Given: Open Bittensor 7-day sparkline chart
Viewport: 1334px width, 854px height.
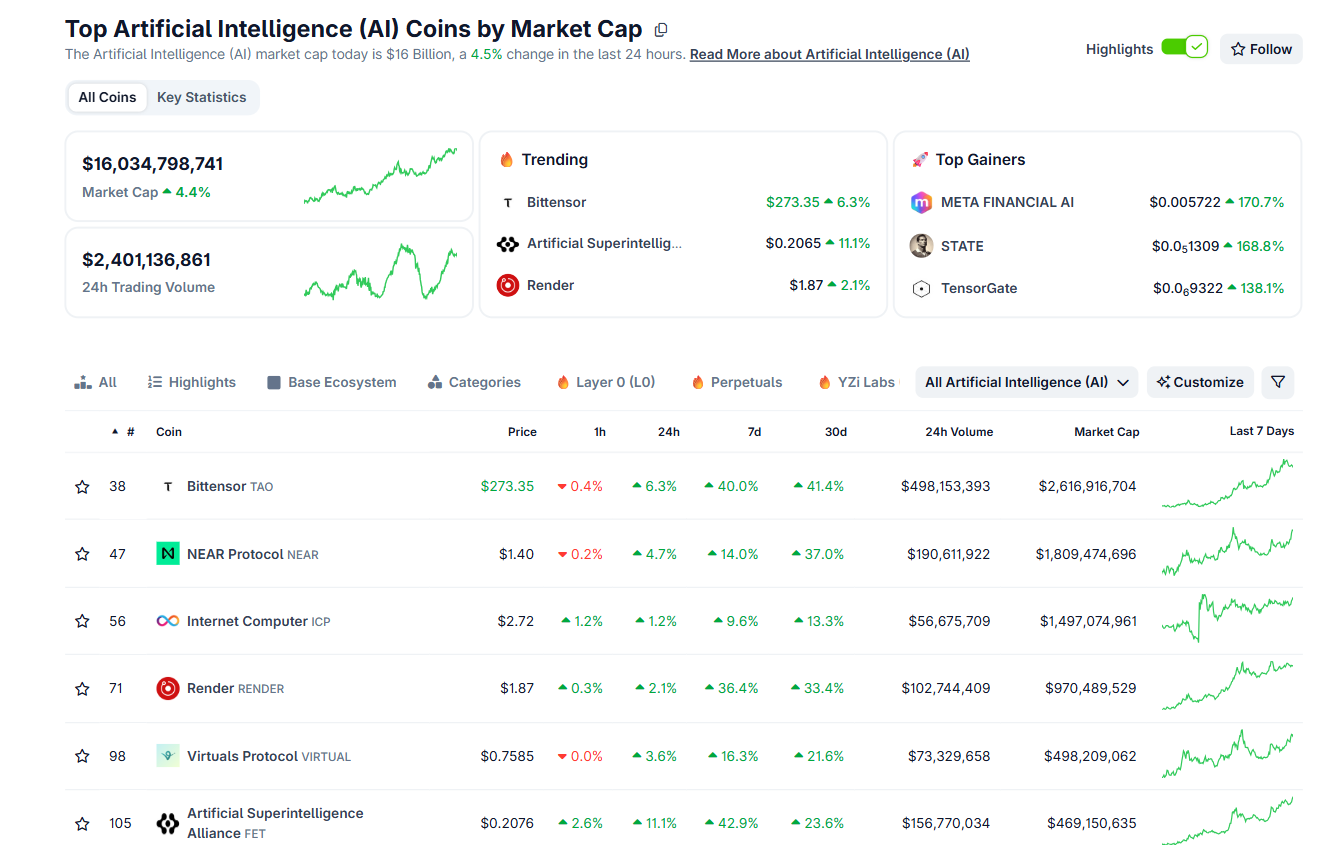Looking at the screenshot, I should click(1227, 486).
